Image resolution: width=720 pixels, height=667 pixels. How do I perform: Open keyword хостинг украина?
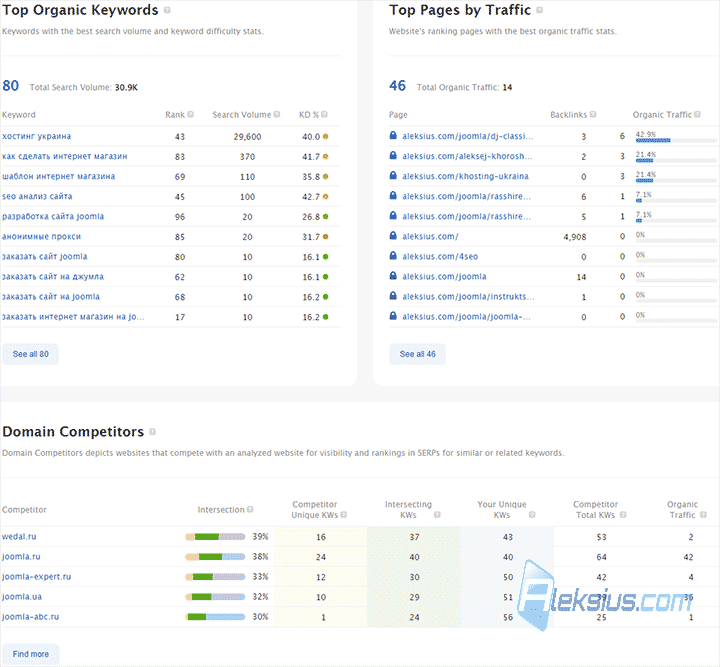pyautogui.click(x=37, y=136)
